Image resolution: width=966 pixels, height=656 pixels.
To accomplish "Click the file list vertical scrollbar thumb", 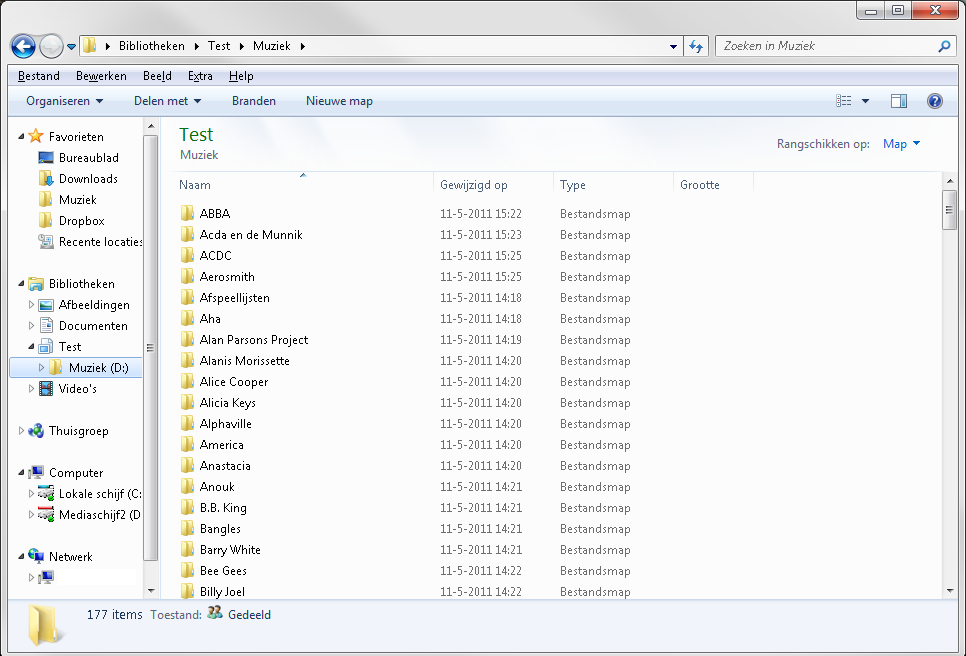I will 949,210.
